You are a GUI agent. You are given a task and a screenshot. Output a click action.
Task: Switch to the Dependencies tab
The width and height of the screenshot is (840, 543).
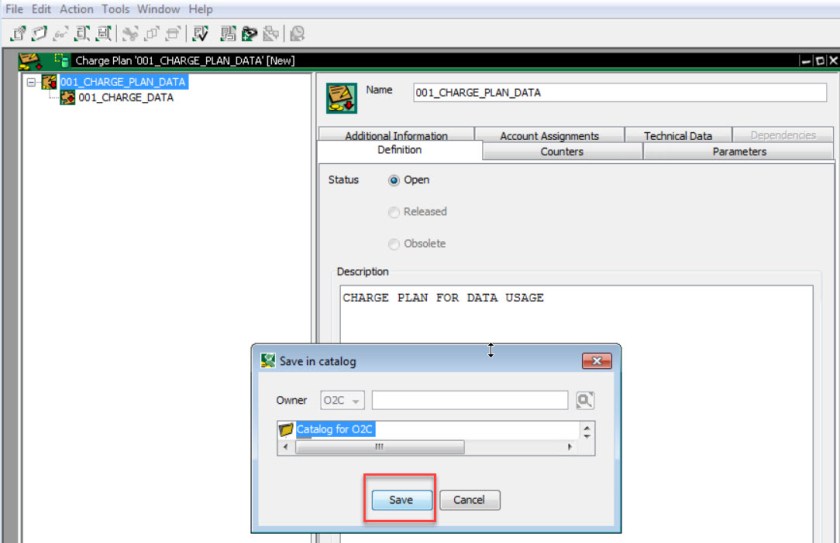pyautogui.click(x=783, y=135)
